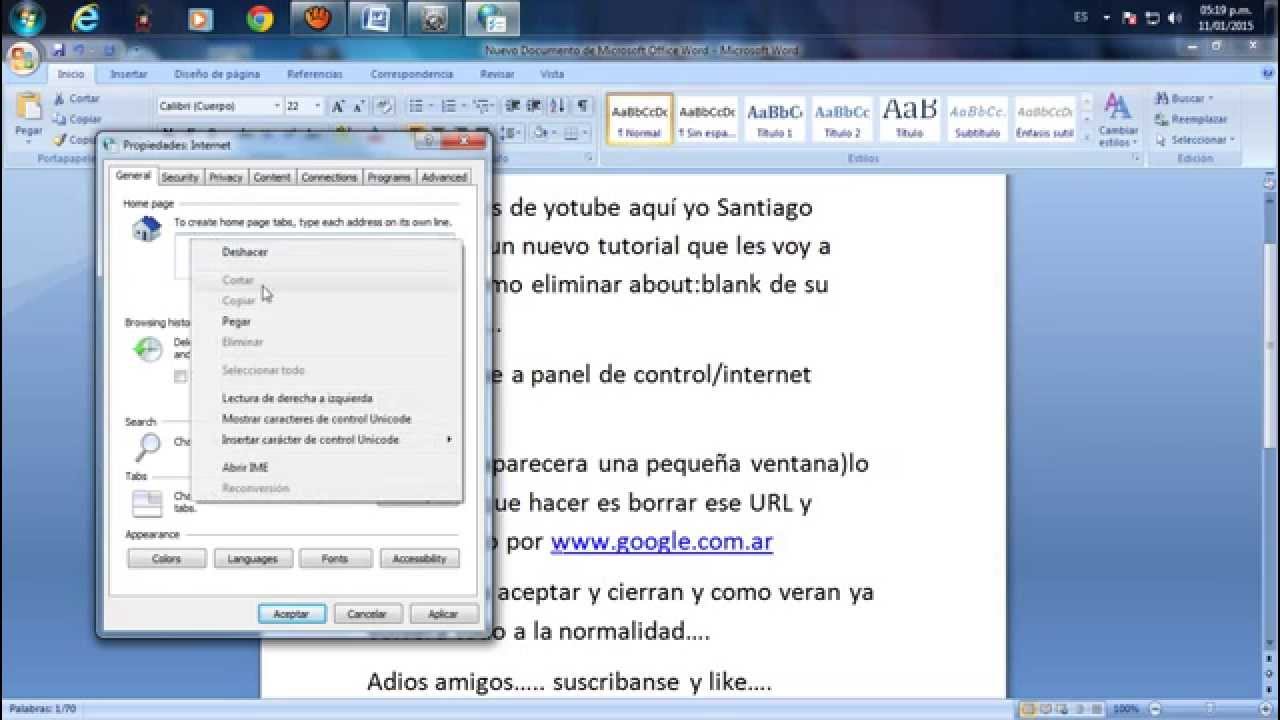Switch to the Insertar ribbon tab
This screenshot has height=720, width=1280.
click(129, 74)
